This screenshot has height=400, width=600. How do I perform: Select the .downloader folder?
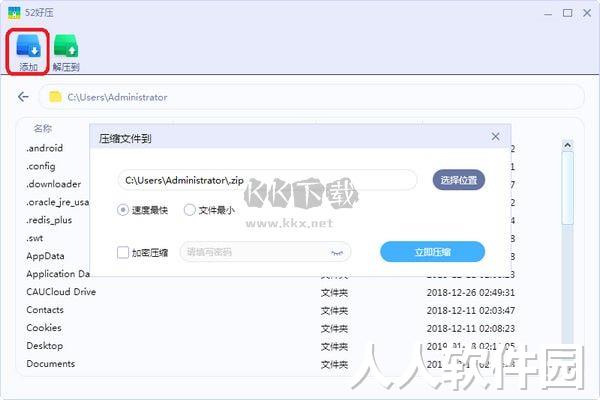click(54, 184)
